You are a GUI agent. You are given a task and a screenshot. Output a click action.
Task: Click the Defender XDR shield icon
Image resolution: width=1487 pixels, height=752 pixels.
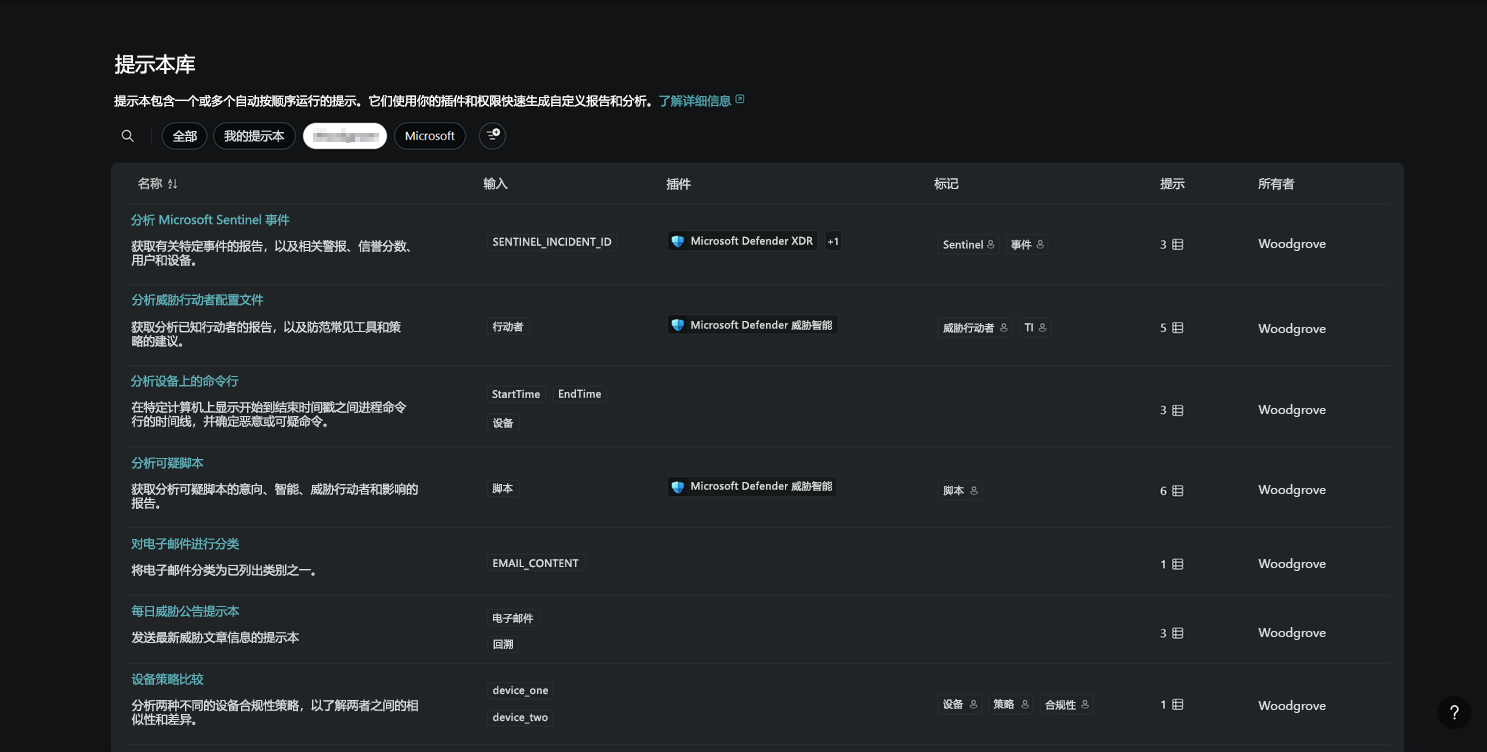tap(678, 241)
